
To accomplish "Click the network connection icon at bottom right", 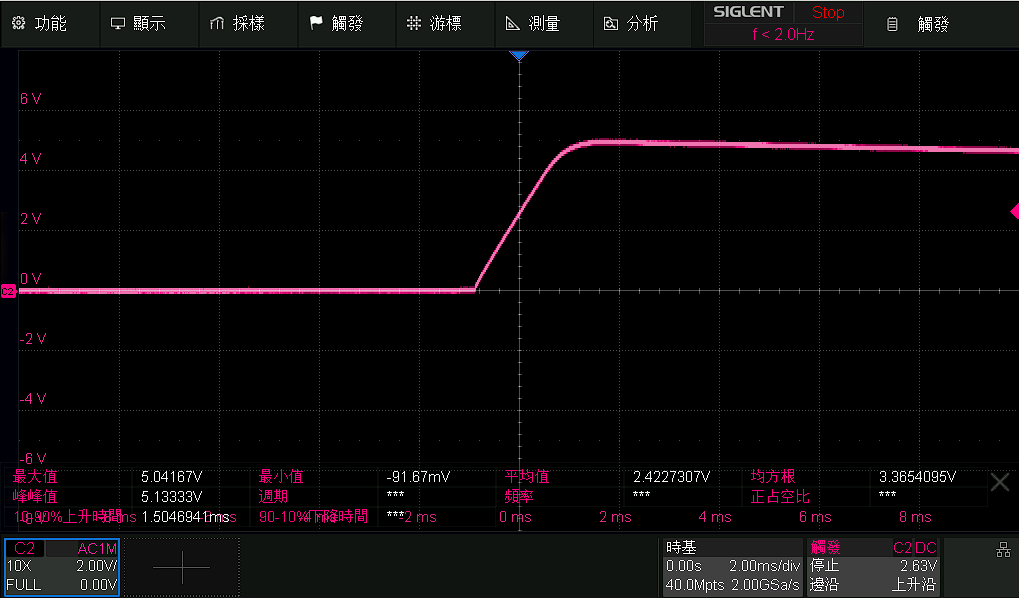I will [1003, 550].
